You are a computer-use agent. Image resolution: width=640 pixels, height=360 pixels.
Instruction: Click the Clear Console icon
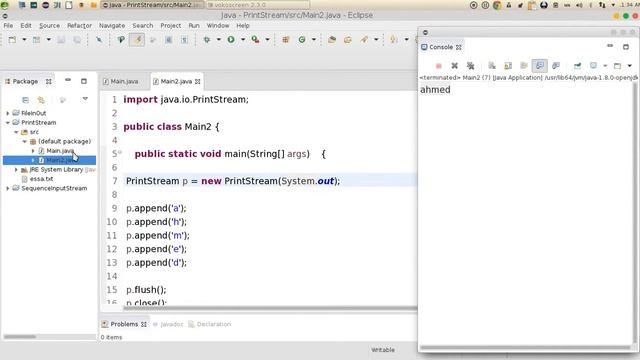click(x=492, y=66)
